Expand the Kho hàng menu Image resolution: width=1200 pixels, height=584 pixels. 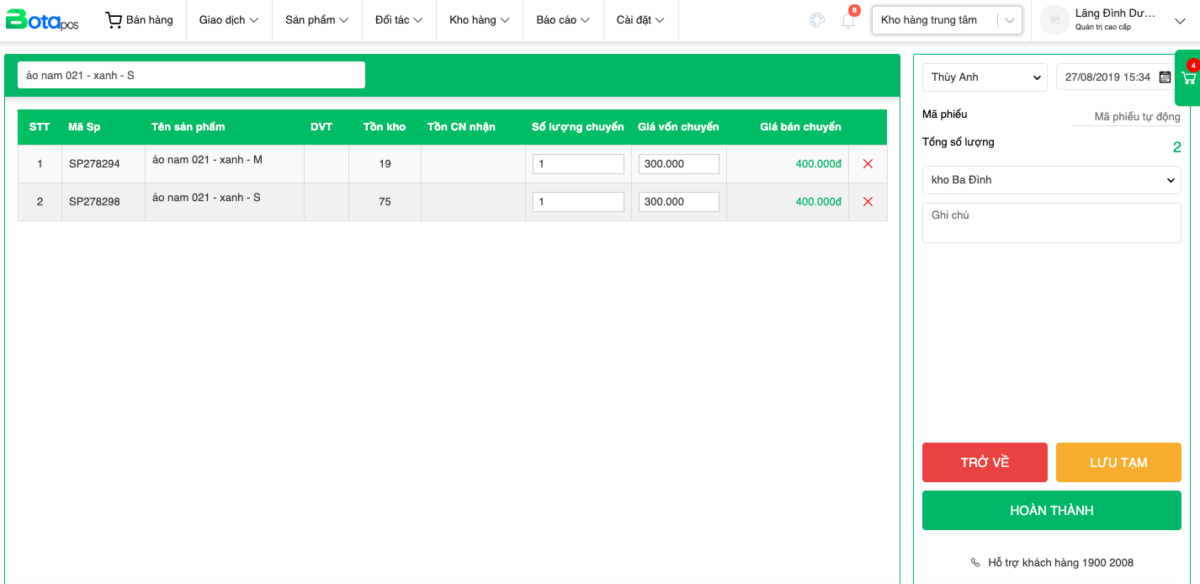coord(479,20)
